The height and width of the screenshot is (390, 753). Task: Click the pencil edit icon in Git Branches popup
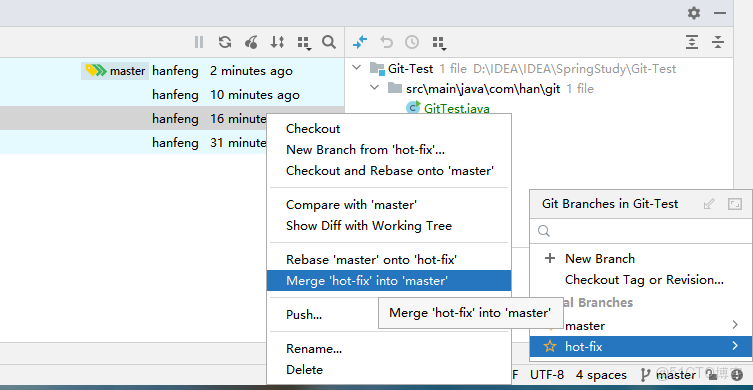(709, 204)
